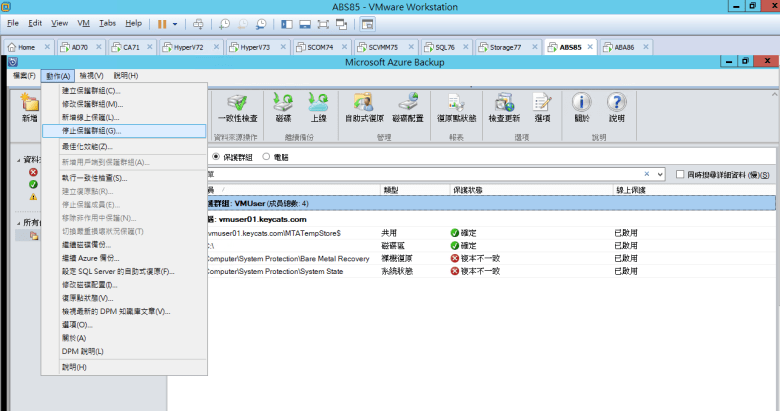Viewport: 780px width, 411px height.
Task: Select the 電腦 radio button
Action: (266, 156)
